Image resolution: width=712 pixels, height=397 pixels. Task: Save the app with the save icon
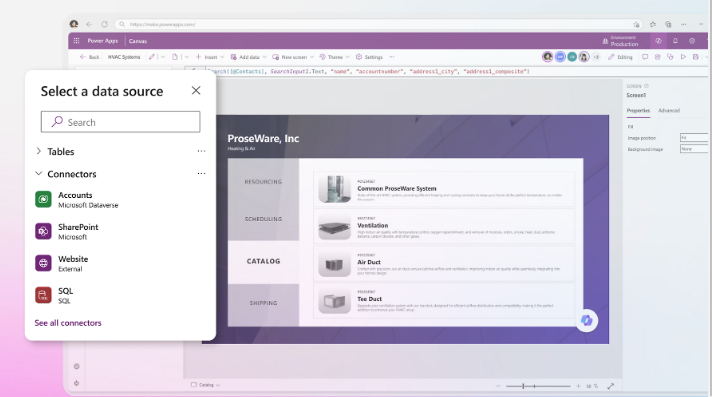tap(696, 57)
